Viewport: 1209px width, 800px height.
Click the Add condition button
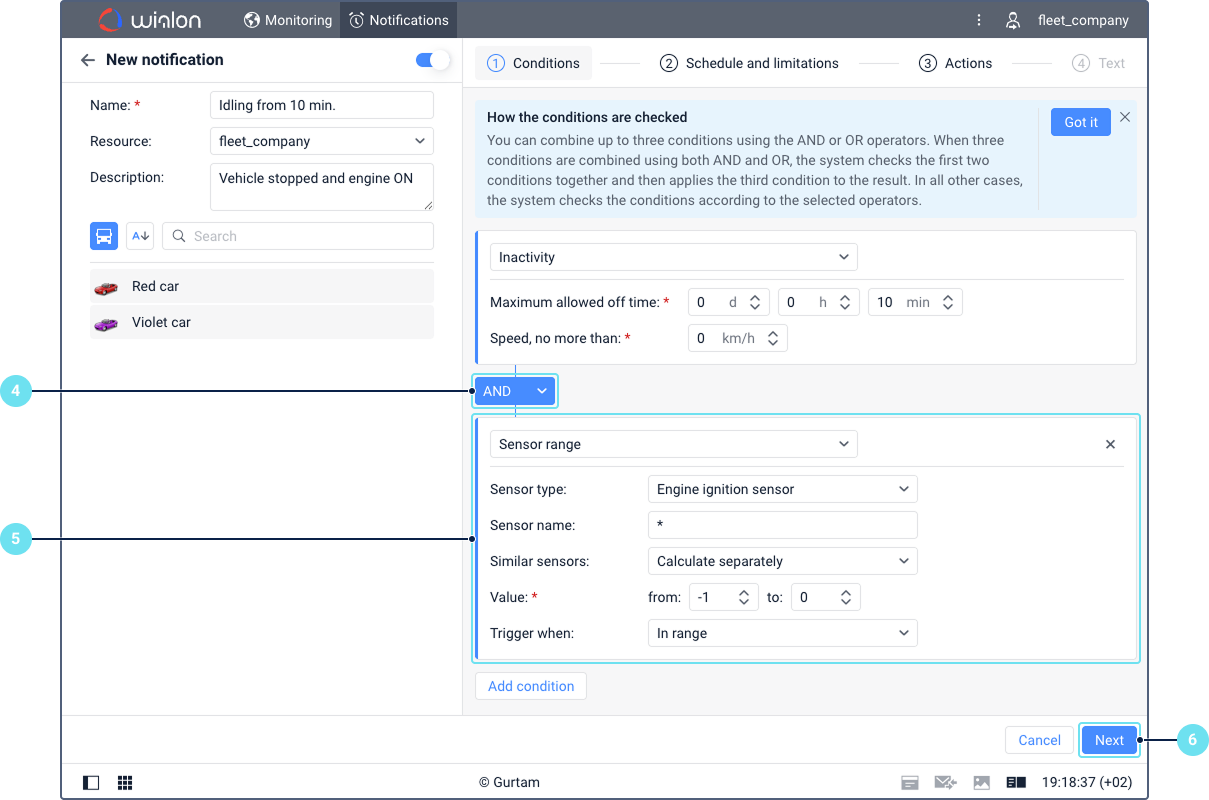531,686
